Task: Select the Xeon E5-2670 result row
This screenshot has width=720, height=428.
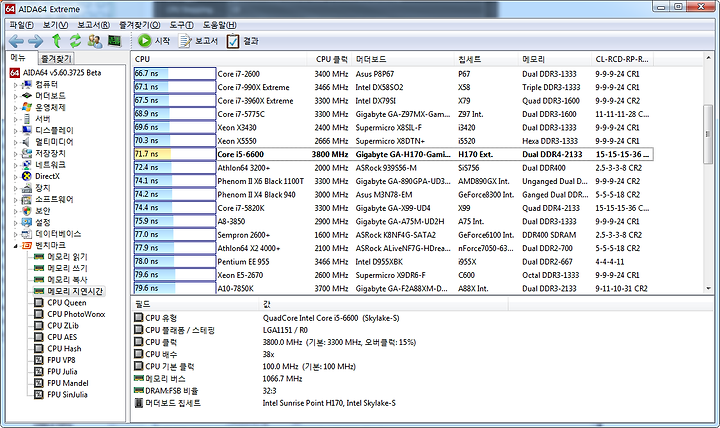Action: tap(393, 275)
